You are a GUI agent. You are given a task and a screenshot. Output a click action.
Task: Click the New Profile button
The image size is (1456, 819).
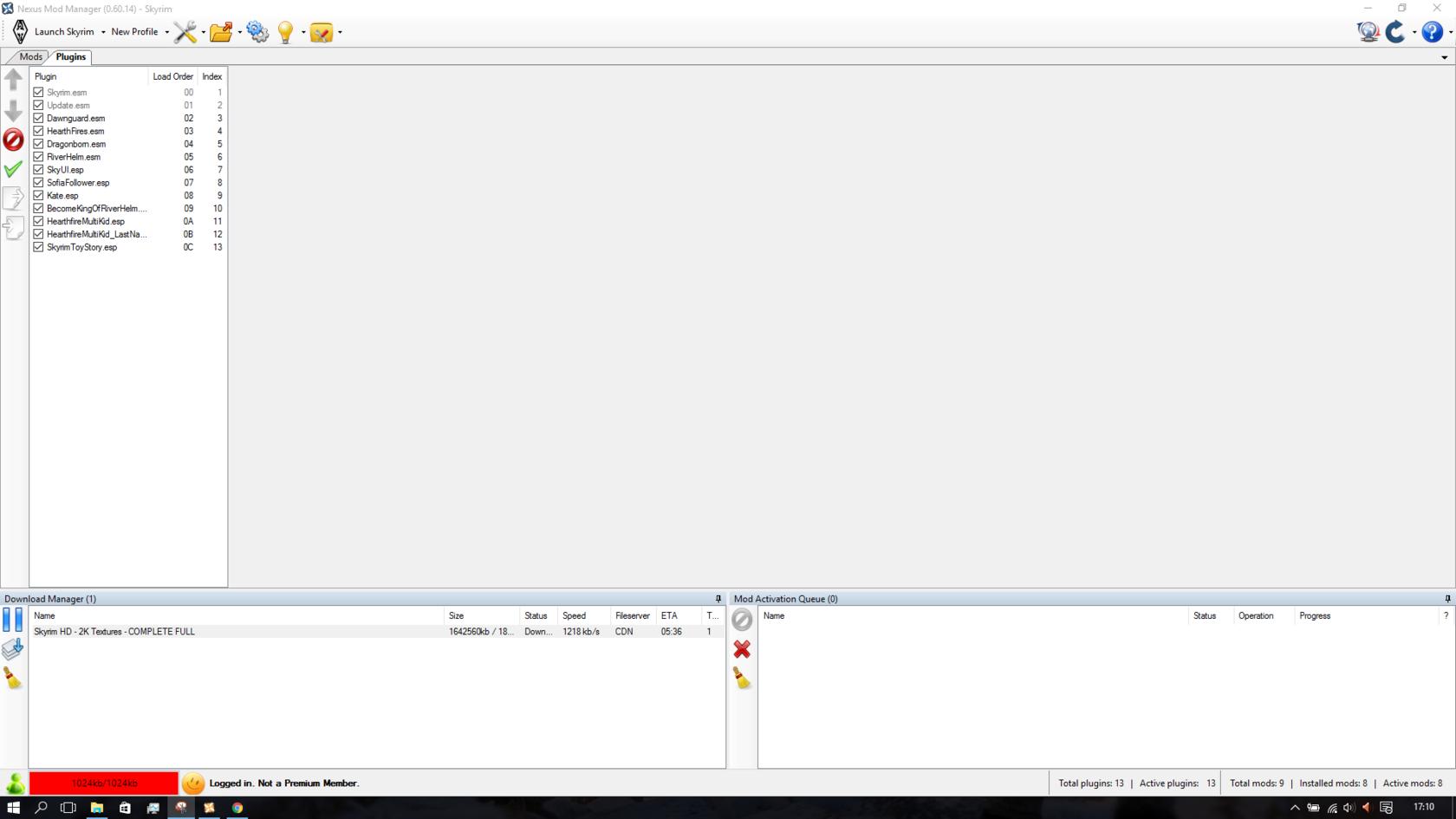134,32
